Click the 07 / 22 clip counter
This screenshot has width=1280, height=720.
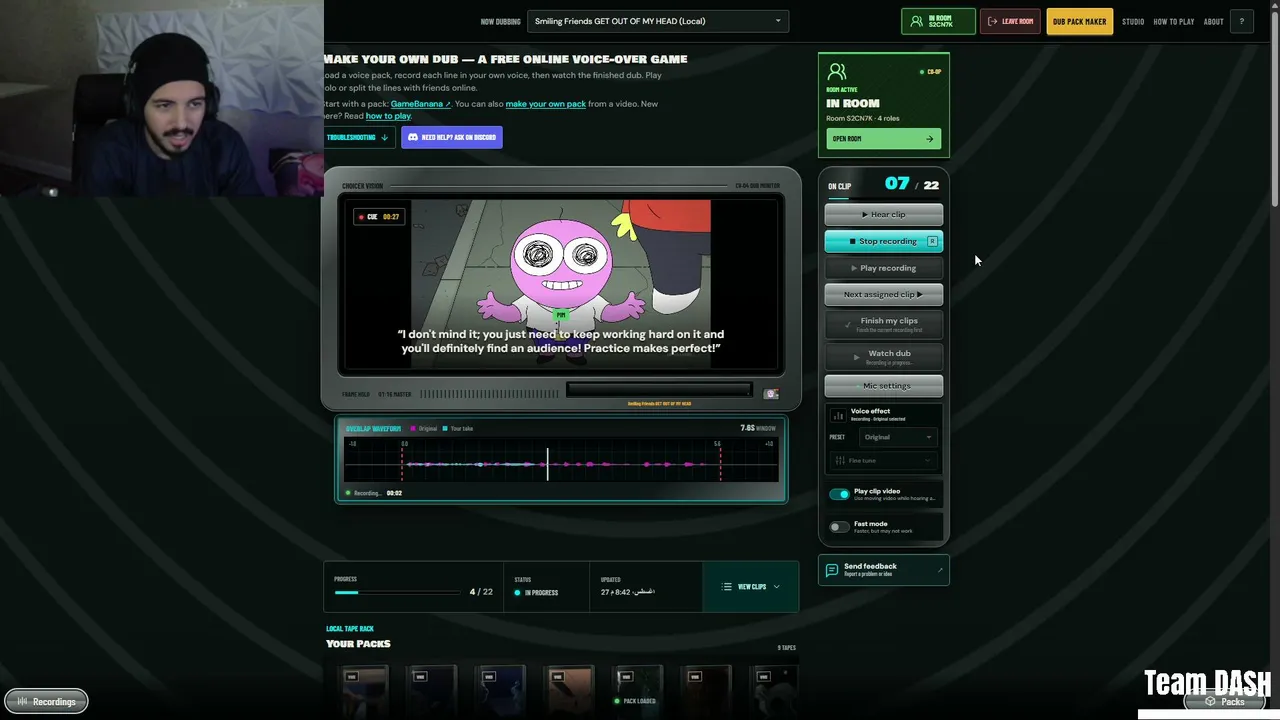tap(912, 185)
